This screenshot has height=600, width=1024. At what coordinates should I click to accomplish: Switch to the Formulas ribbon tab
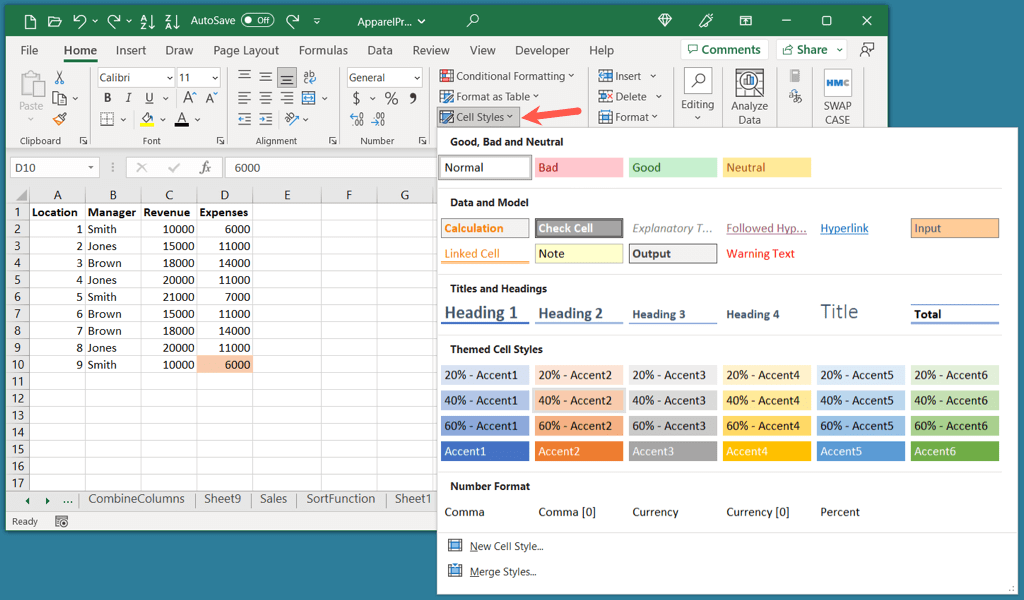(322, 49)
